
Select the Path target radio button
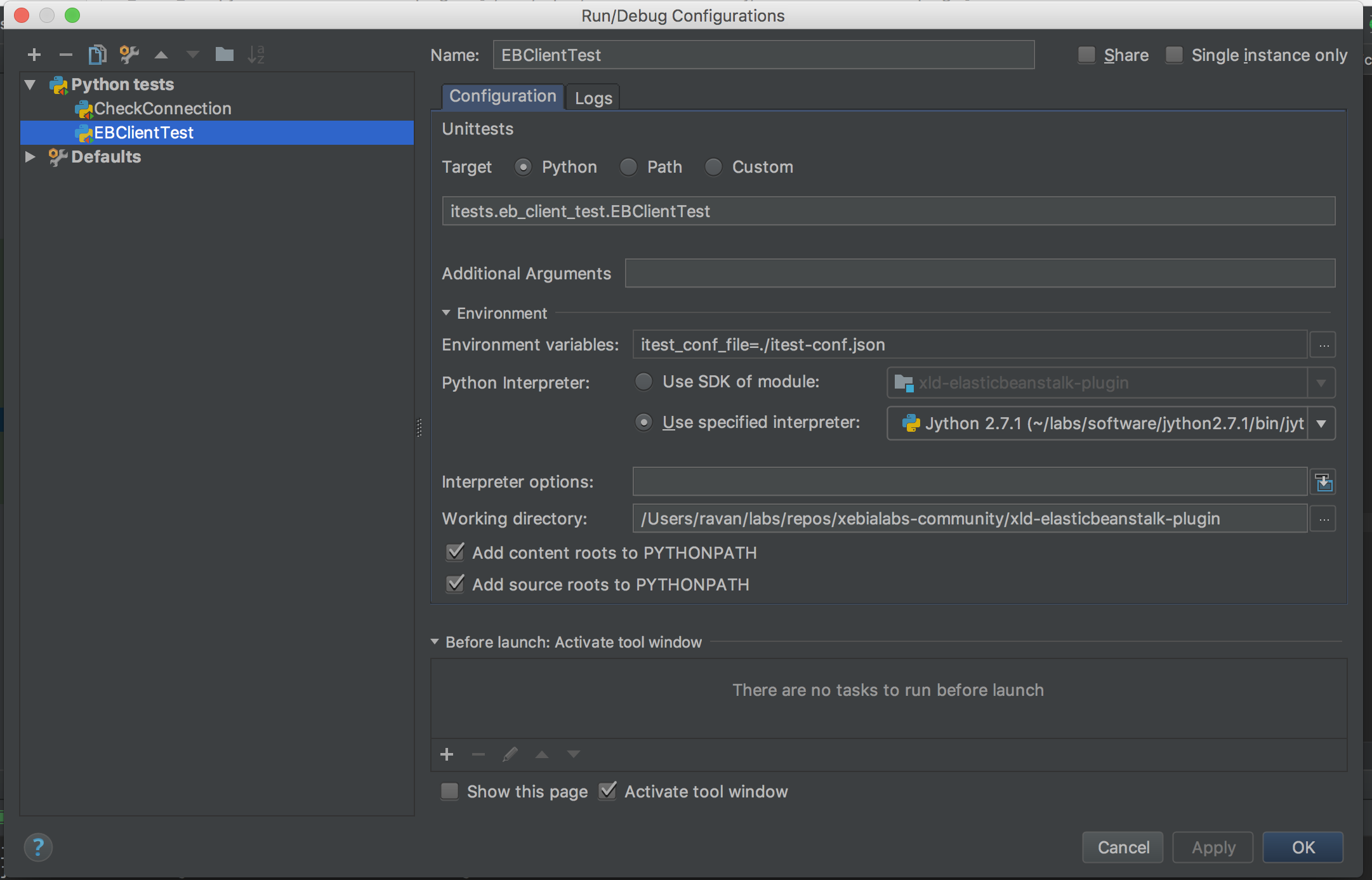click(x=628, y=167)
